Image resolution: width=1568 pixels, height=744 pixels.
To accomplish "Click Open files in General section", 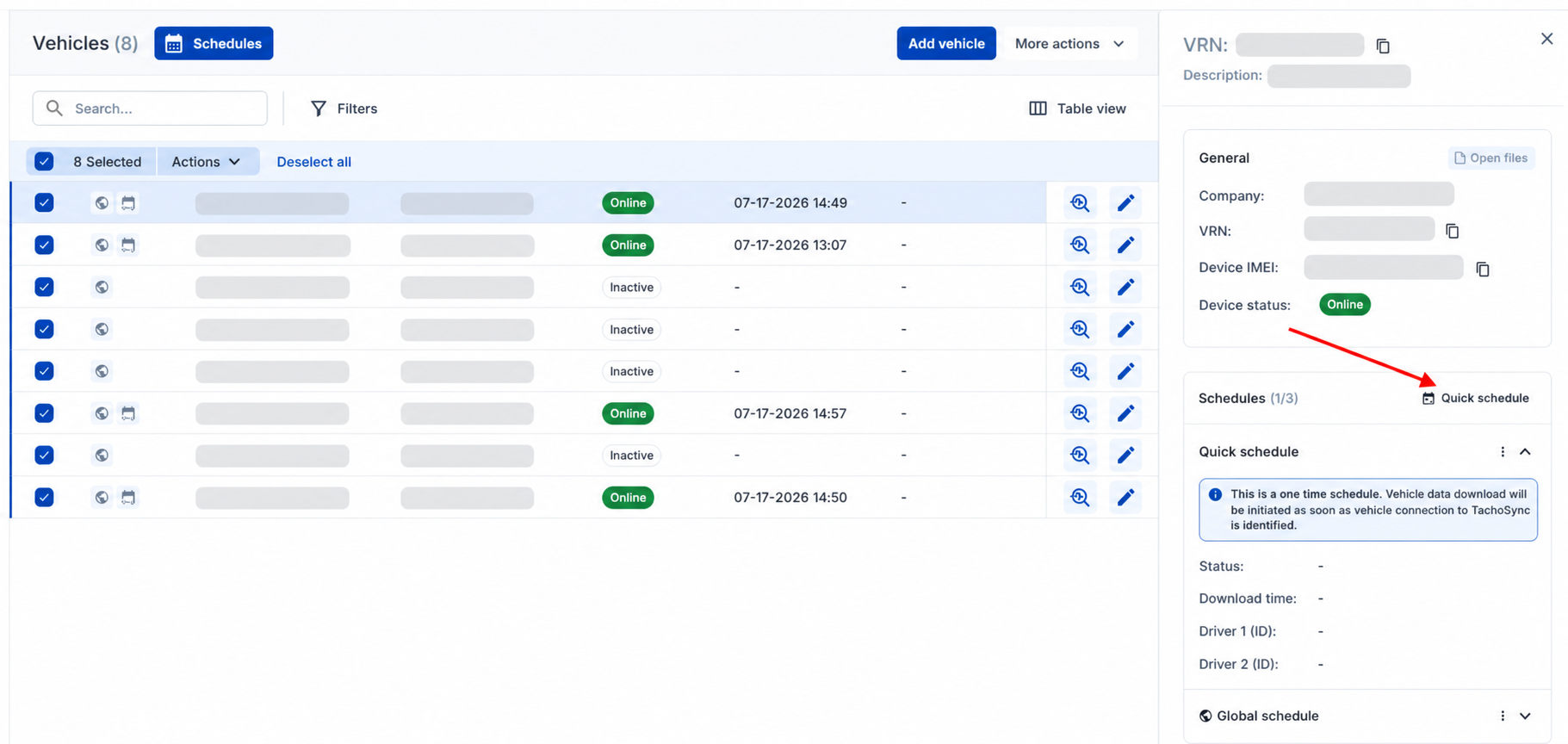I will tap(1491, 158).
